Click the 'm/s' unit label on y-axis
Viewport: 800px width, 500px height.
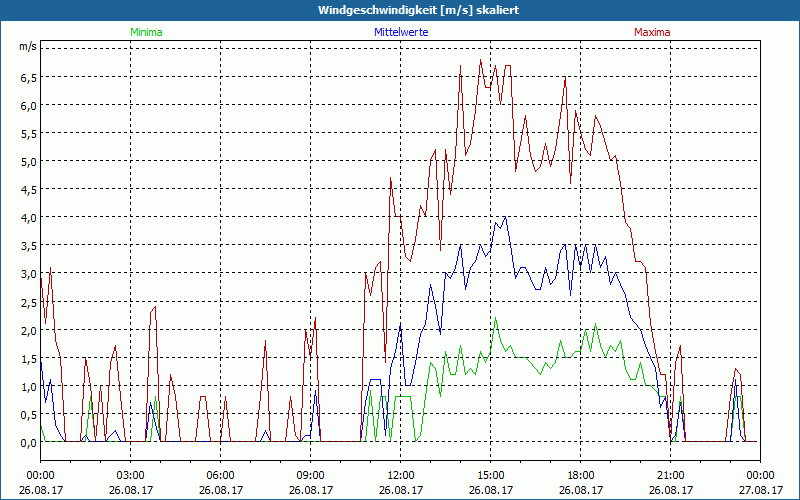[x=28, y=46]
